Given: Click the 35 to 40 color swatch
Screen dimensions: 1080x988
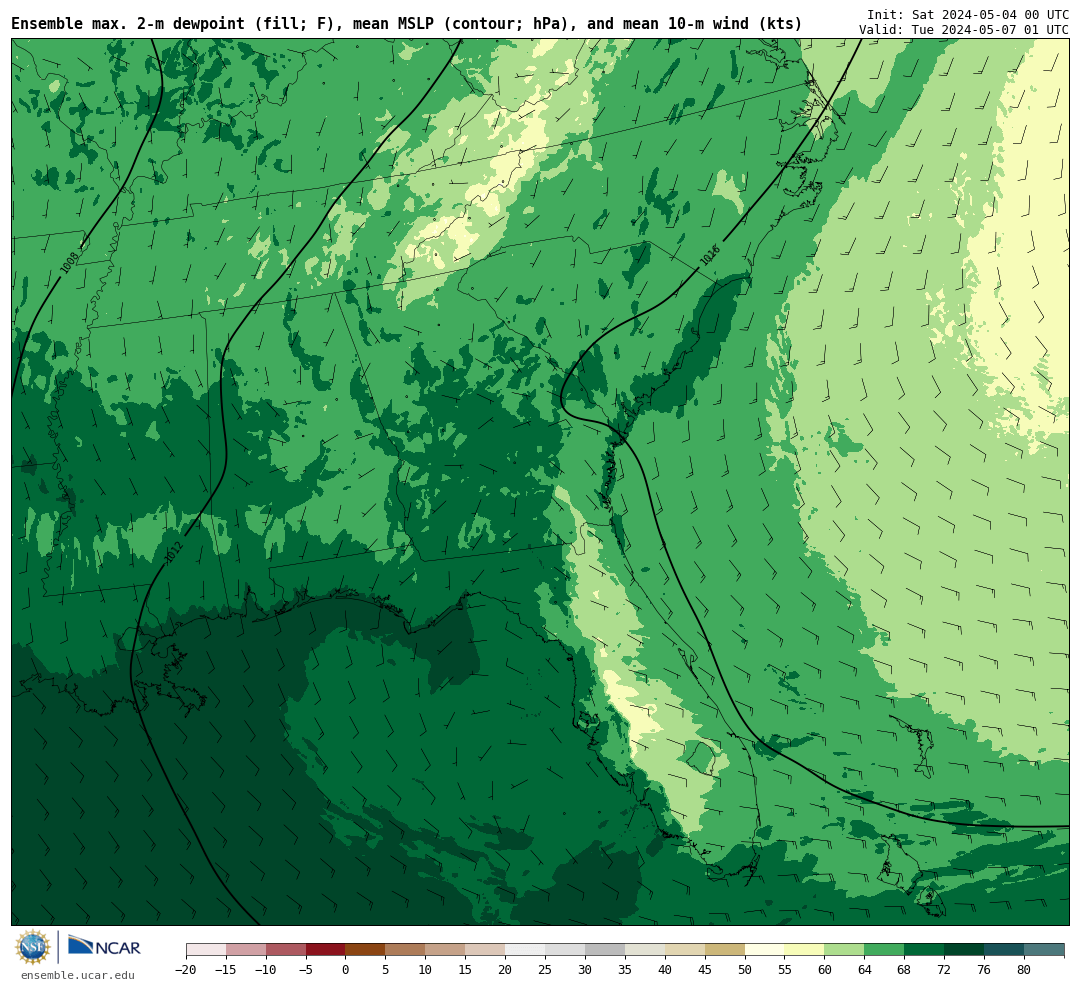Looking at the screenshot, I should coord(645,950).
